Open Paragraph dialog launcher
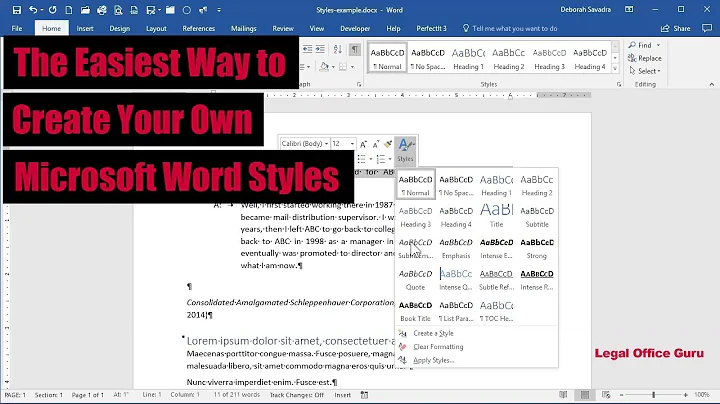Image resolution: width=720 pixels, height=404 pixels. tap(359, 84)
